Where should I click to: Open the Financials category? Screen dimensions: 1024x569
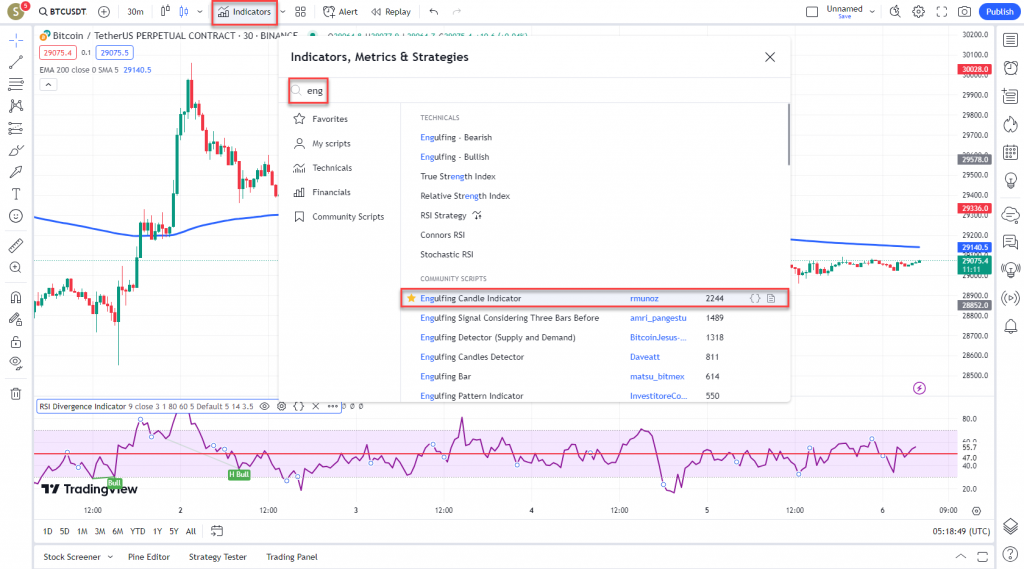(x=322, y=192)
